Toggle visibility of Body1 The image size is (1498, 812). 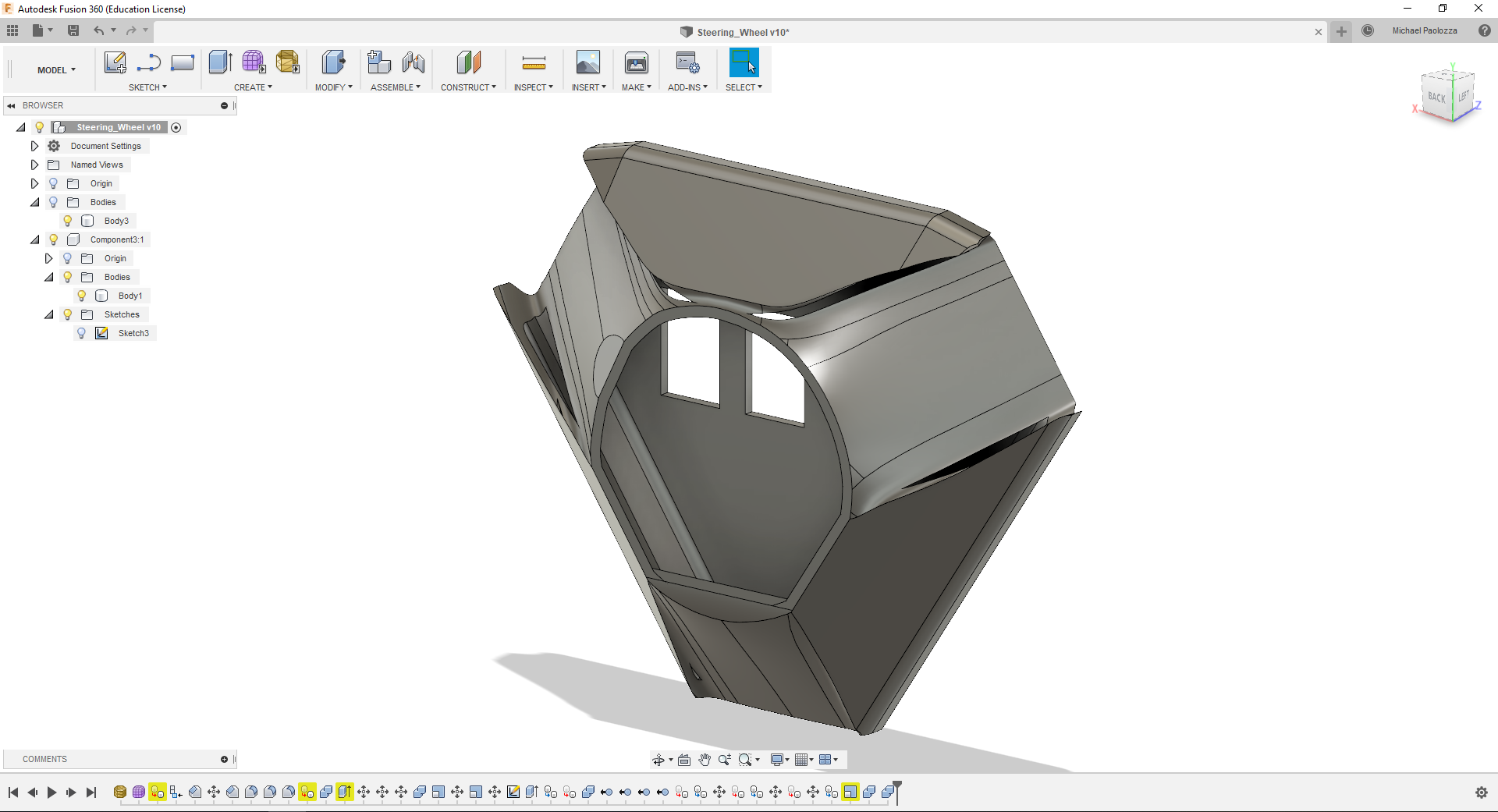82,296
